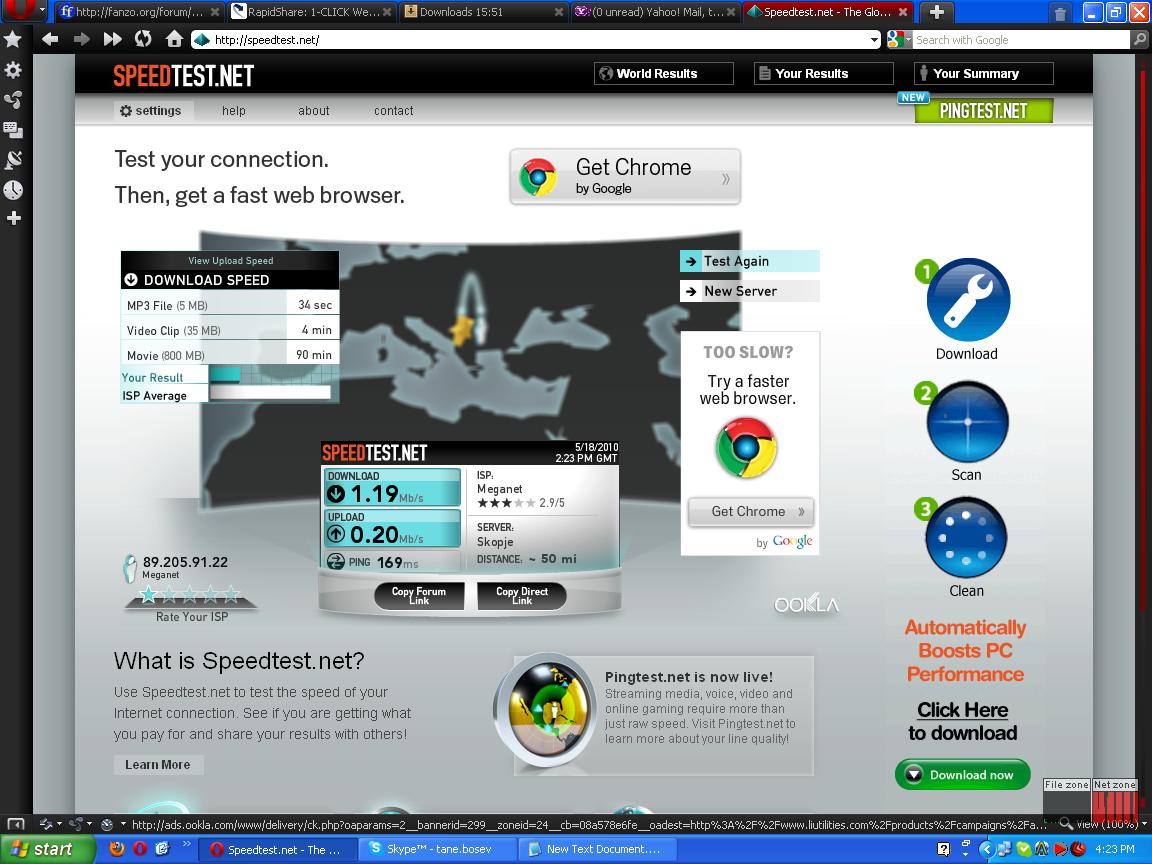
Task: Open the closed tabs trash icon
Action: 1060,13
